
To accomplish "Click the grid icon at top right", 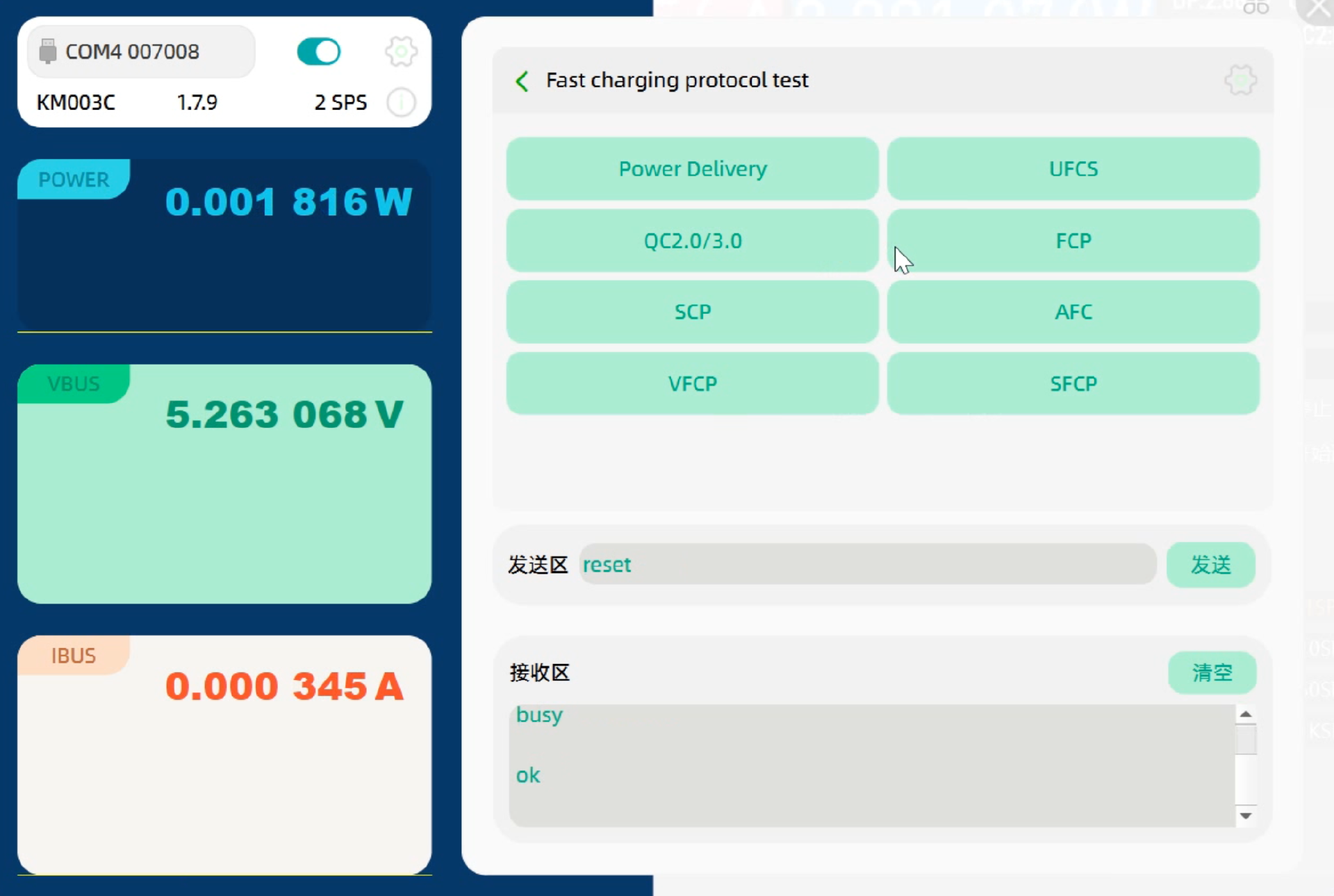I will click(x=1255, y=8).
